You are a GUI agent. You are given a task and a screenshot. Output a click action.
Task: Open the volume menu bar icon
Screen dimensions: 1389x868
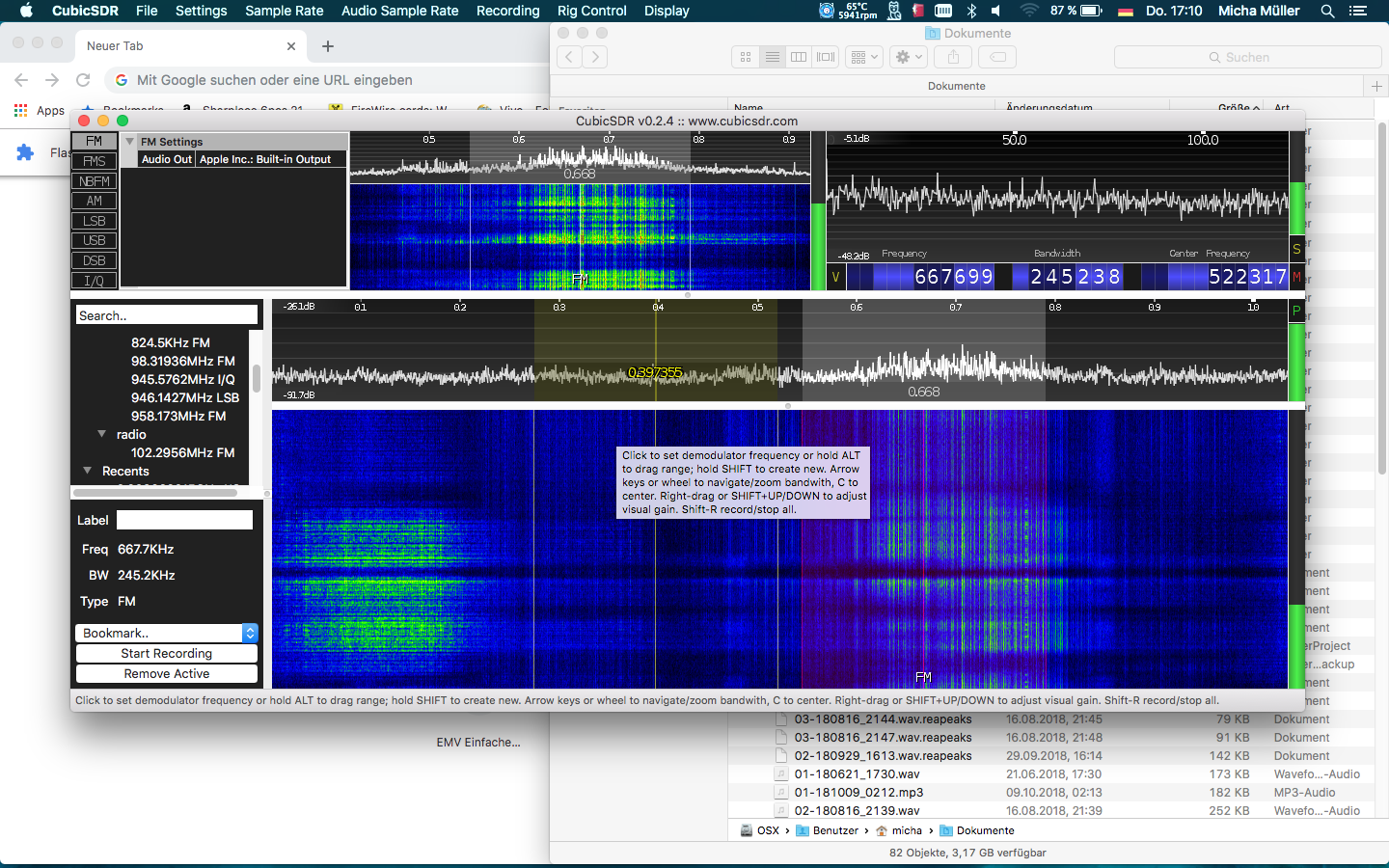(x=996, y=11)
